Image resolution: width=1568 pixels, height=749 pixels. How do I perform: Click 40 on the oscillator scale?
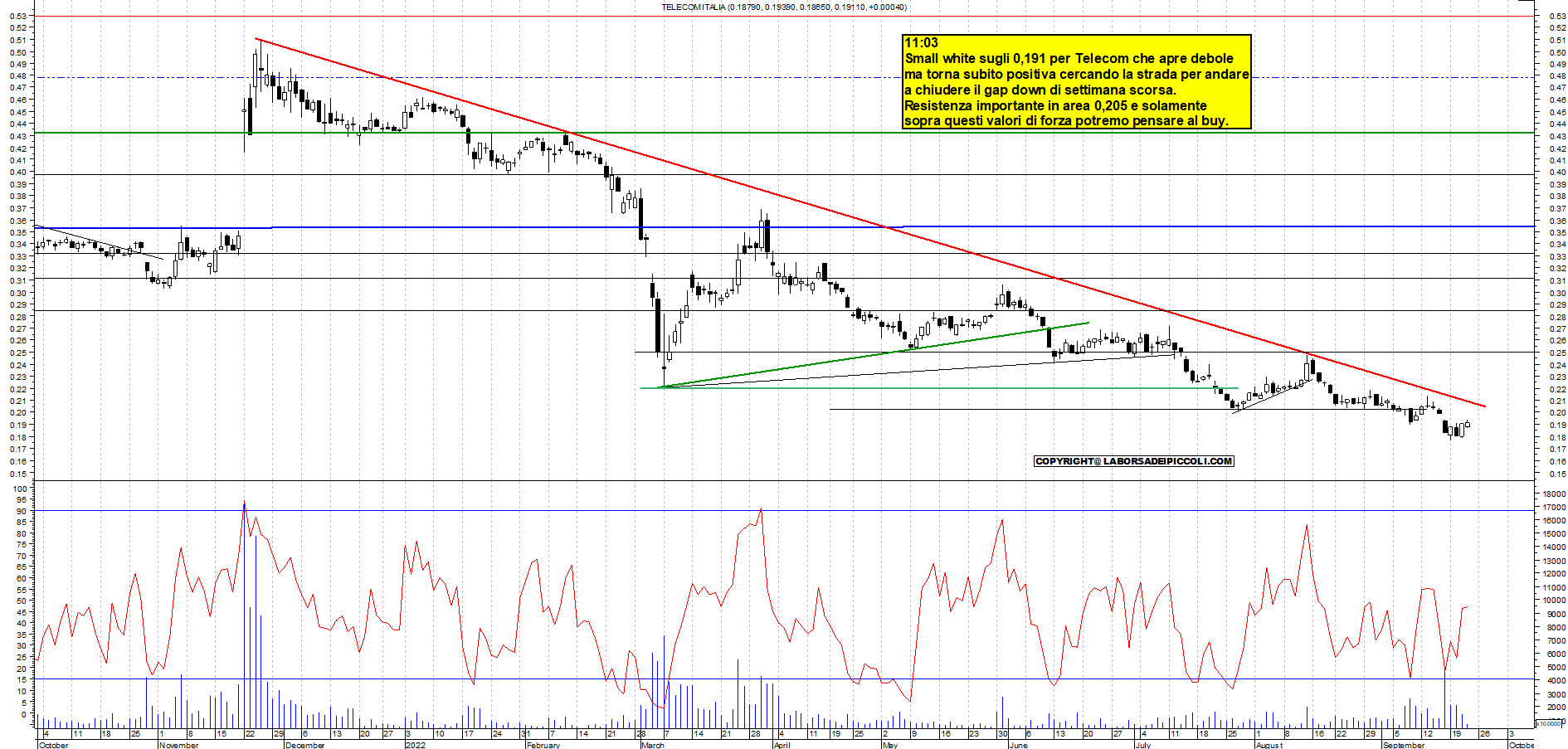pyautogui.click(x=22, y=624)
